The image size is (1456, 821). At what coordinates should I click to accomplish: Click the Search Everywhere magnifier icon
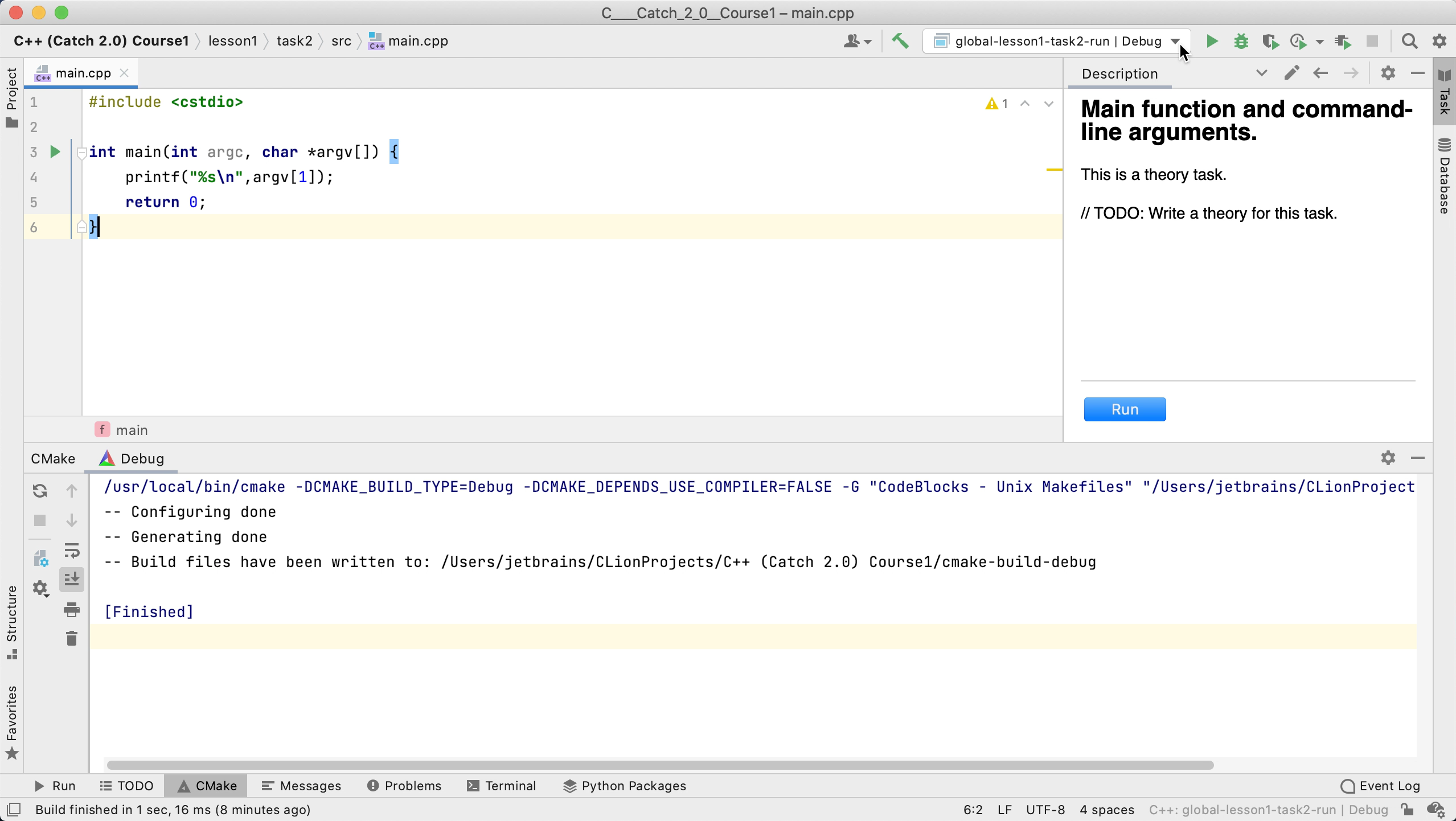[1409, 41]
